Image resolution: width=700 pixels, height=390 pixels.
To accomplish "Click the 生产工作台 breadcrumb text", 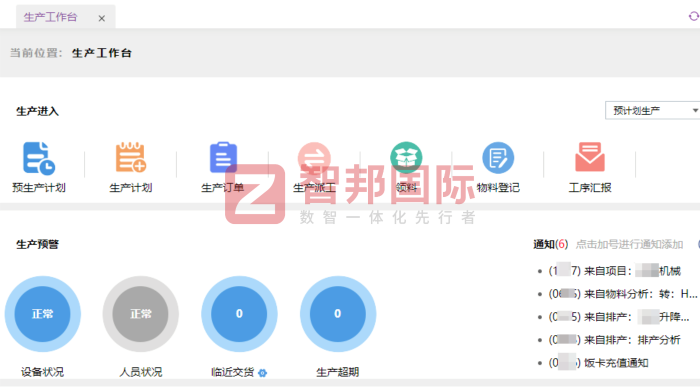I will pos(102,53).
